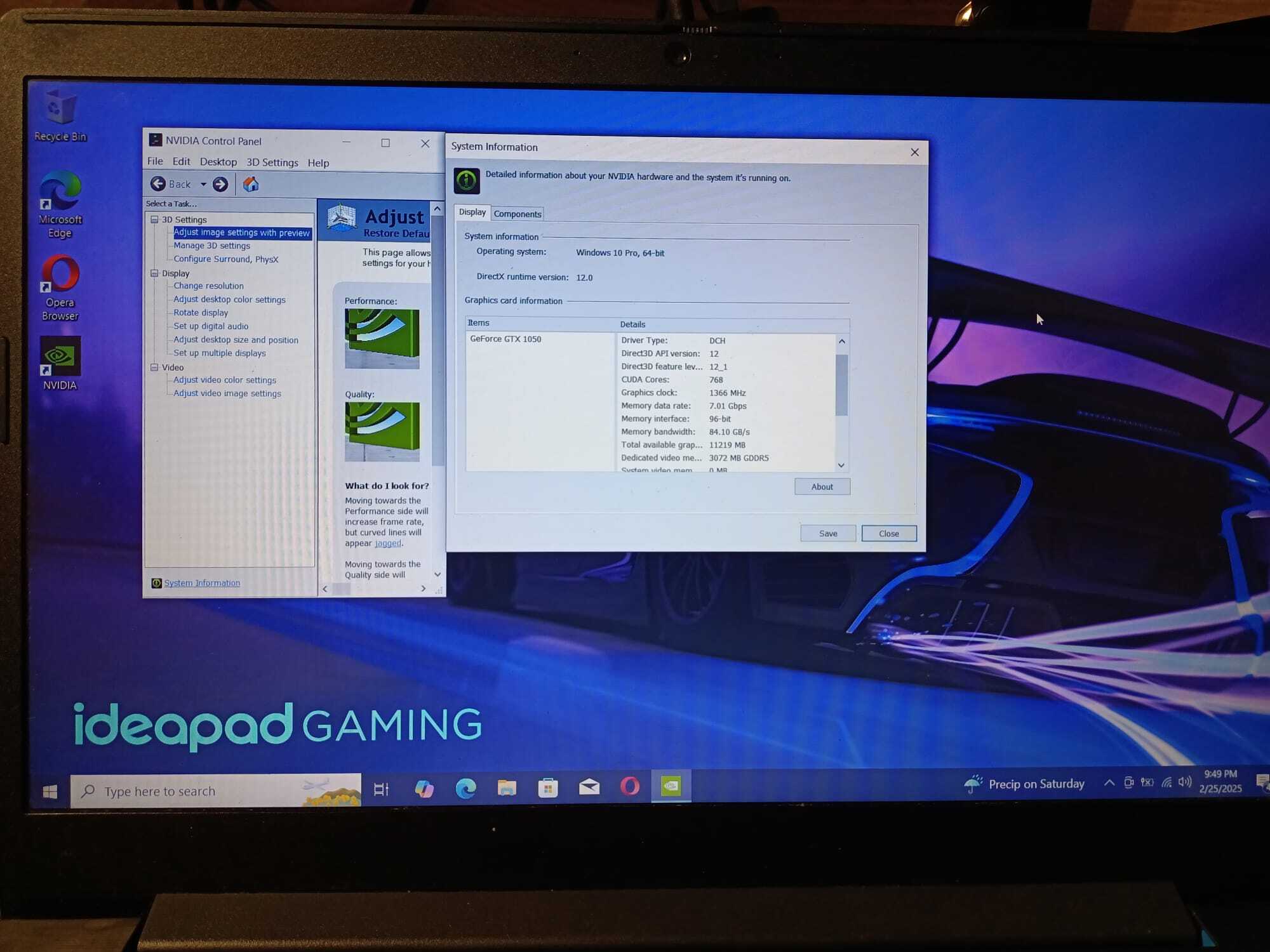The image size is (1270, 952).
Task: Click the Task View taskbar icon
Action: [x=381, y=789]
